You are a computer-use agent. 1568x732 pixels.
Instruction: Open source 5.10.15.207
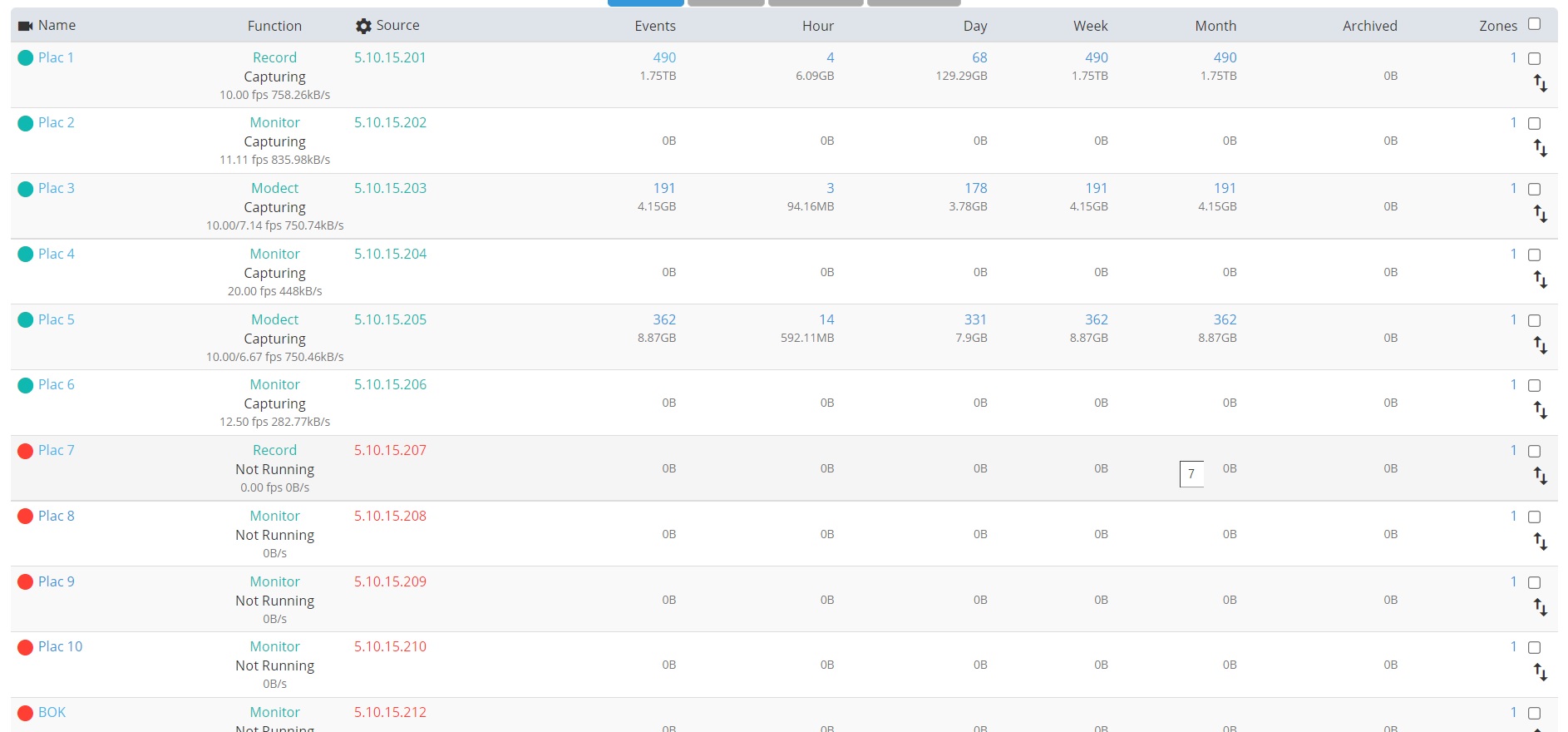pyautogui.click(x=390, y=450)
